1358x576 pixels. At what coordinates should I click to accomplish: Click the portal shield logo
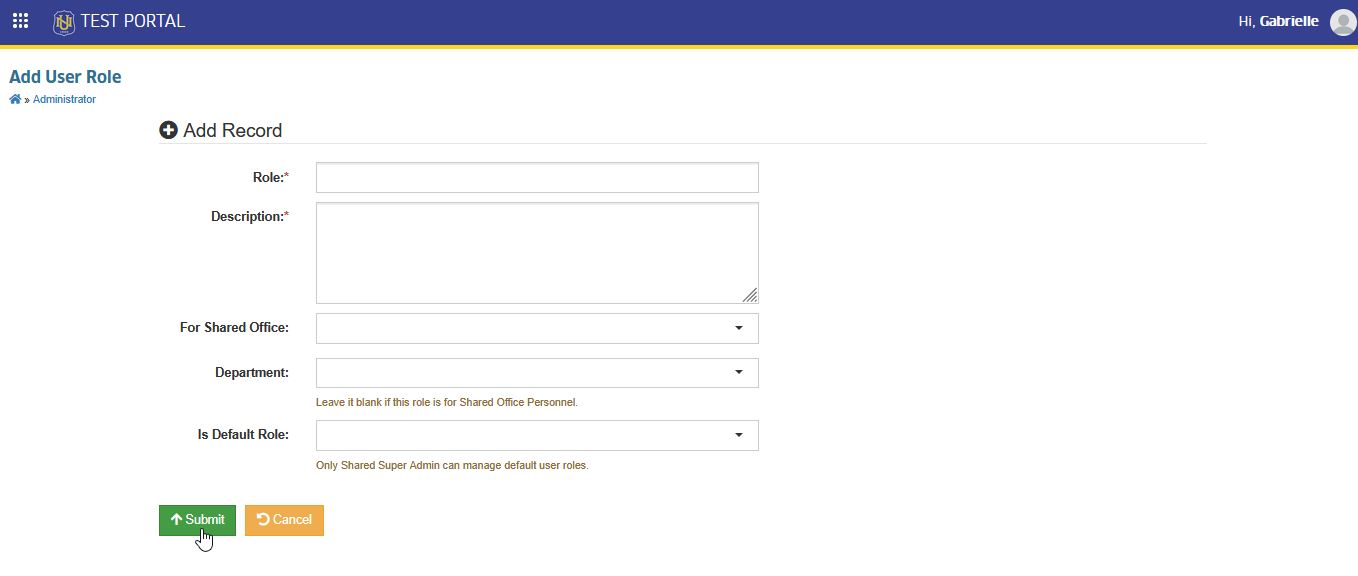pos(64,21)
